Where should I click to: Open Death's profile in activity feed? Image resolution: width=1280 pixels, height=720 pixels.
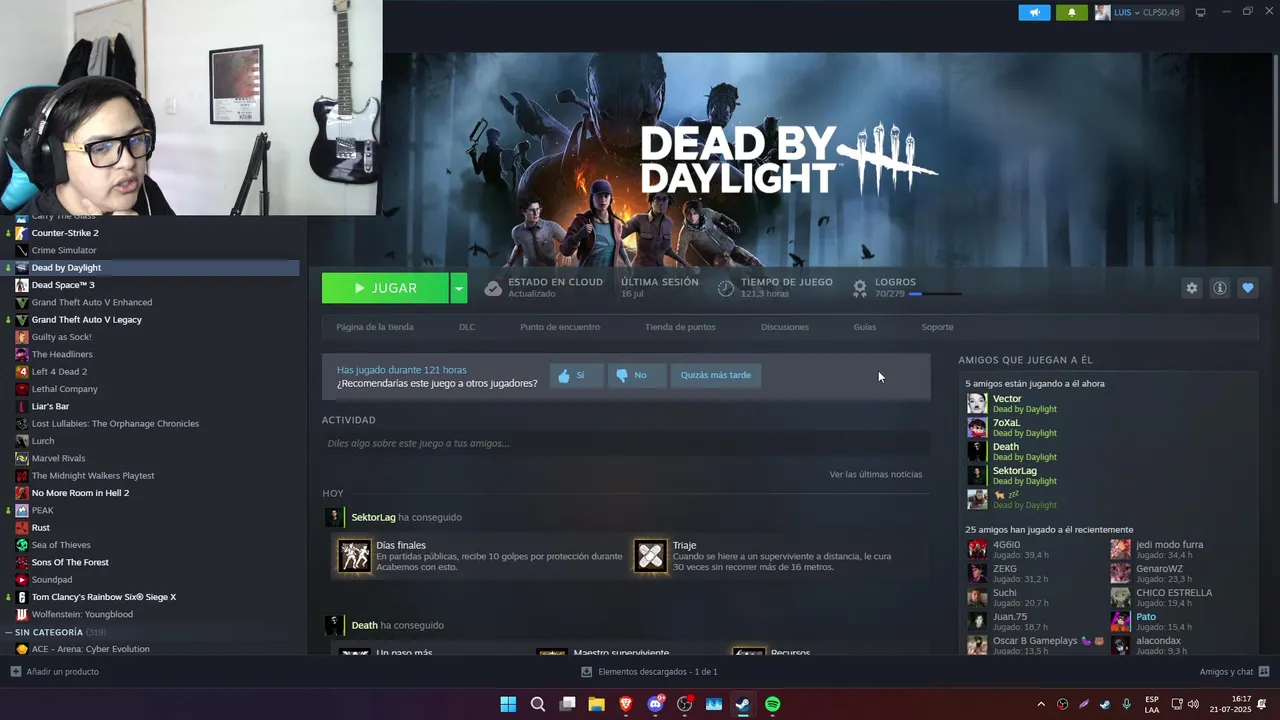365,625
